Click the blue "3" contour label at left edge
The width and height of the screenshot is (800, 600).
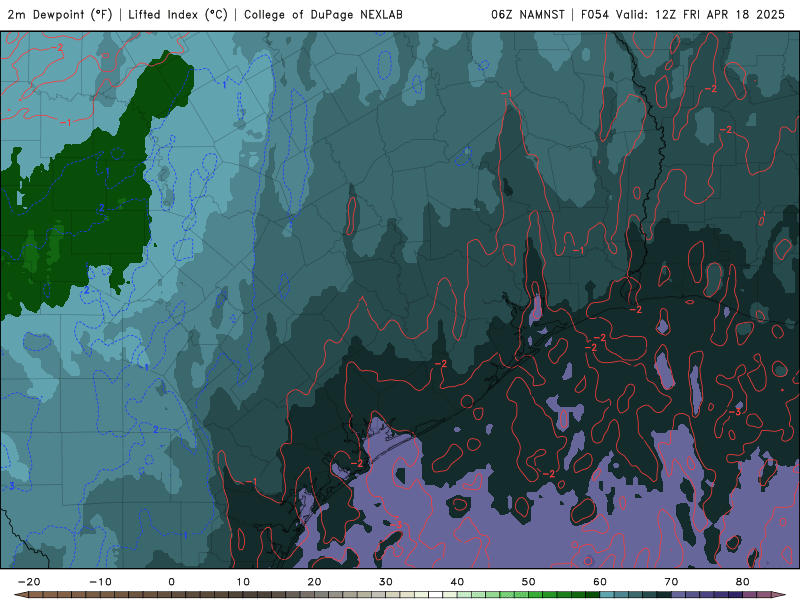pos(11,486)
